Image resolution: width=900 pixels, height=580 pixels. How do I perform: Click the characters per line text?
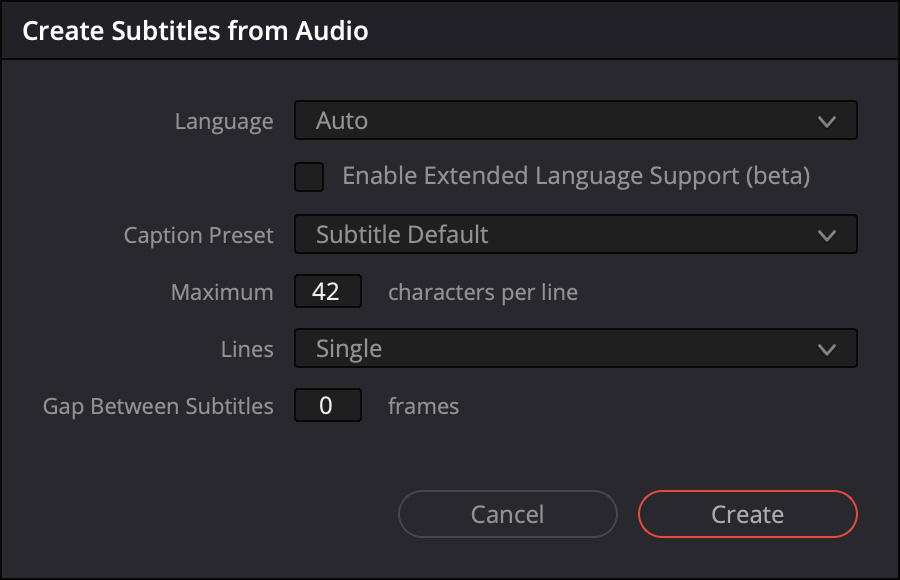(482, 293)
